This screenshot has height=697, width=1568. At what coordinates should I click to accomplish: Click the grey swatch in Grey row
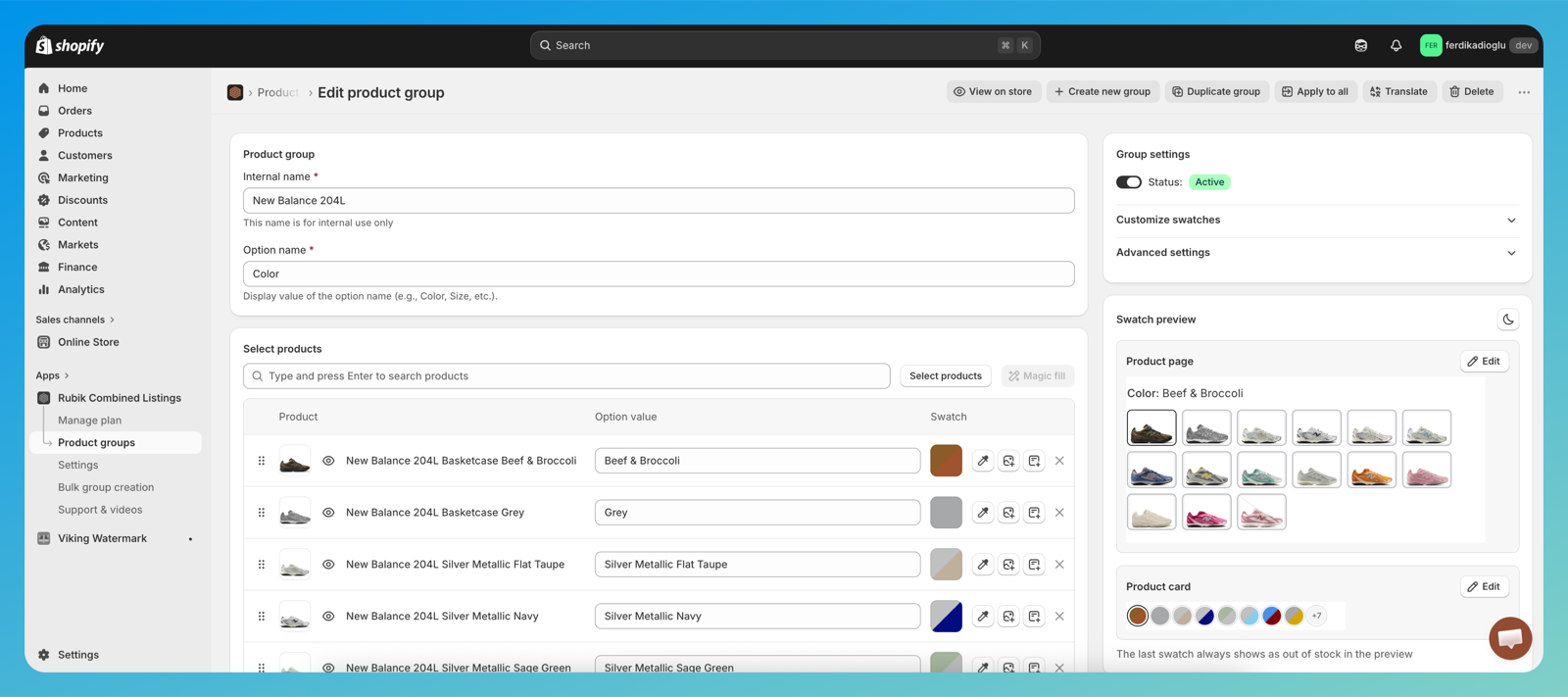click(946, 513)
